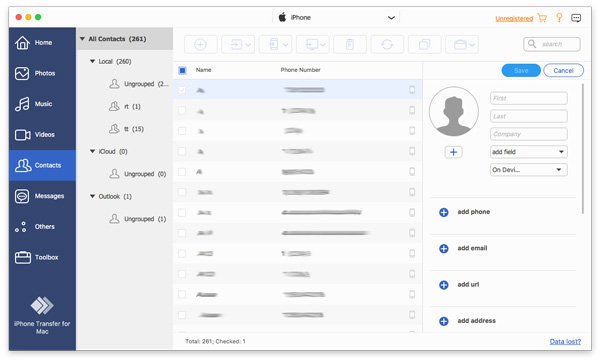Check the eighth contact row checkbox
Screen dimensions: 600x361
(x=182, y=233)
